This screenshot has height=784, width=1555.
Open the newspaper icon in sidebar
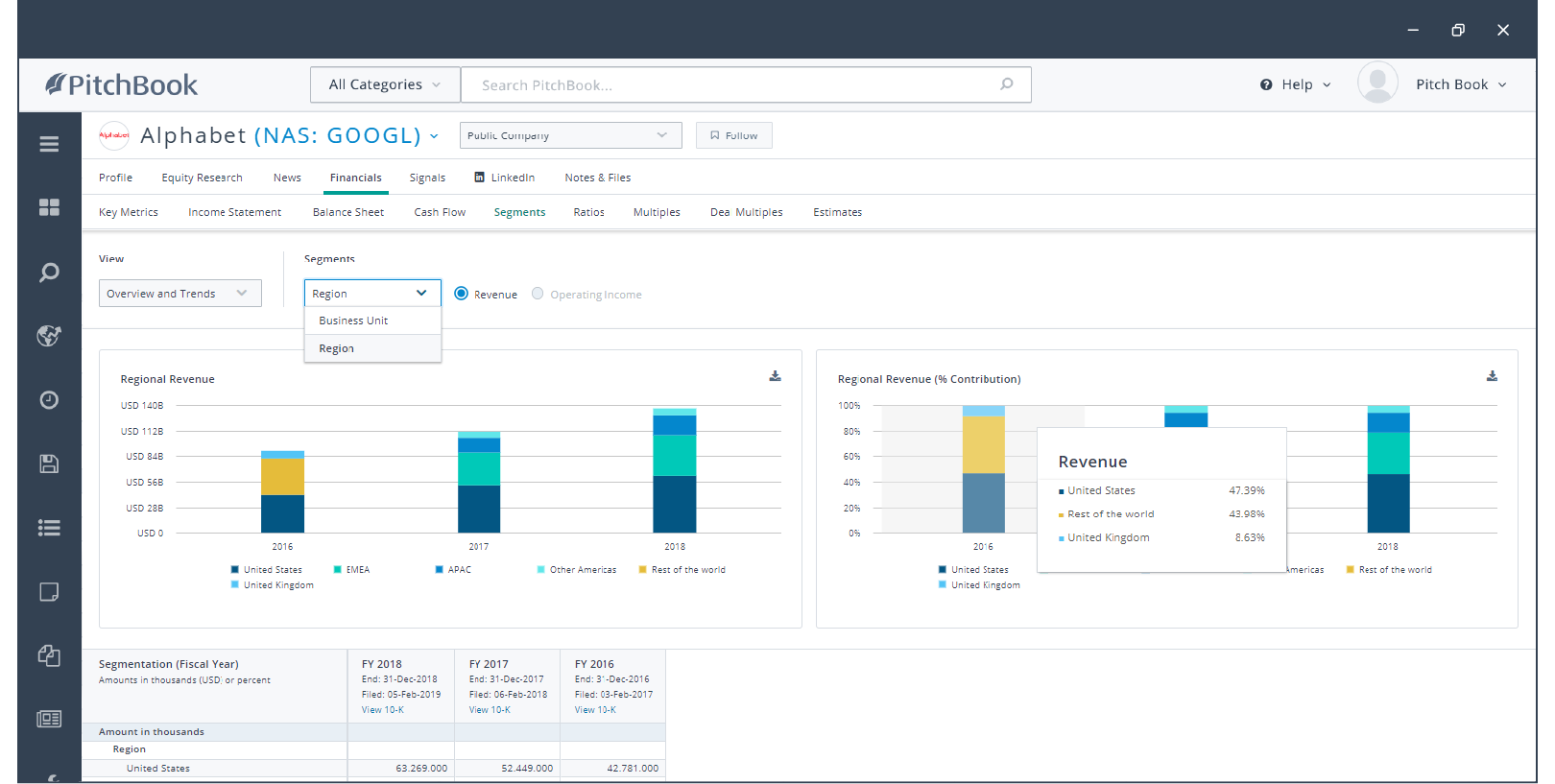(x=49, y=719)
